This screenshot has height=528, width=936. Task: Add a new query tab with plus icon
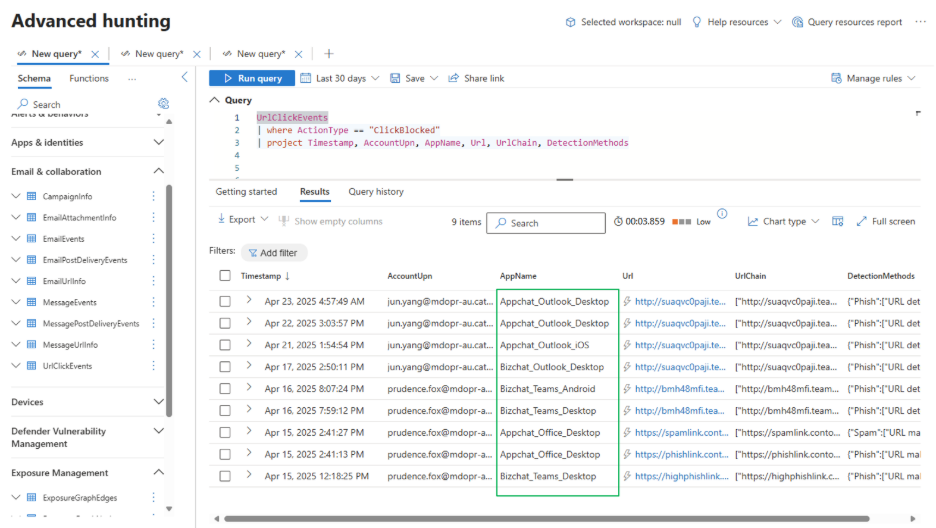329,54
